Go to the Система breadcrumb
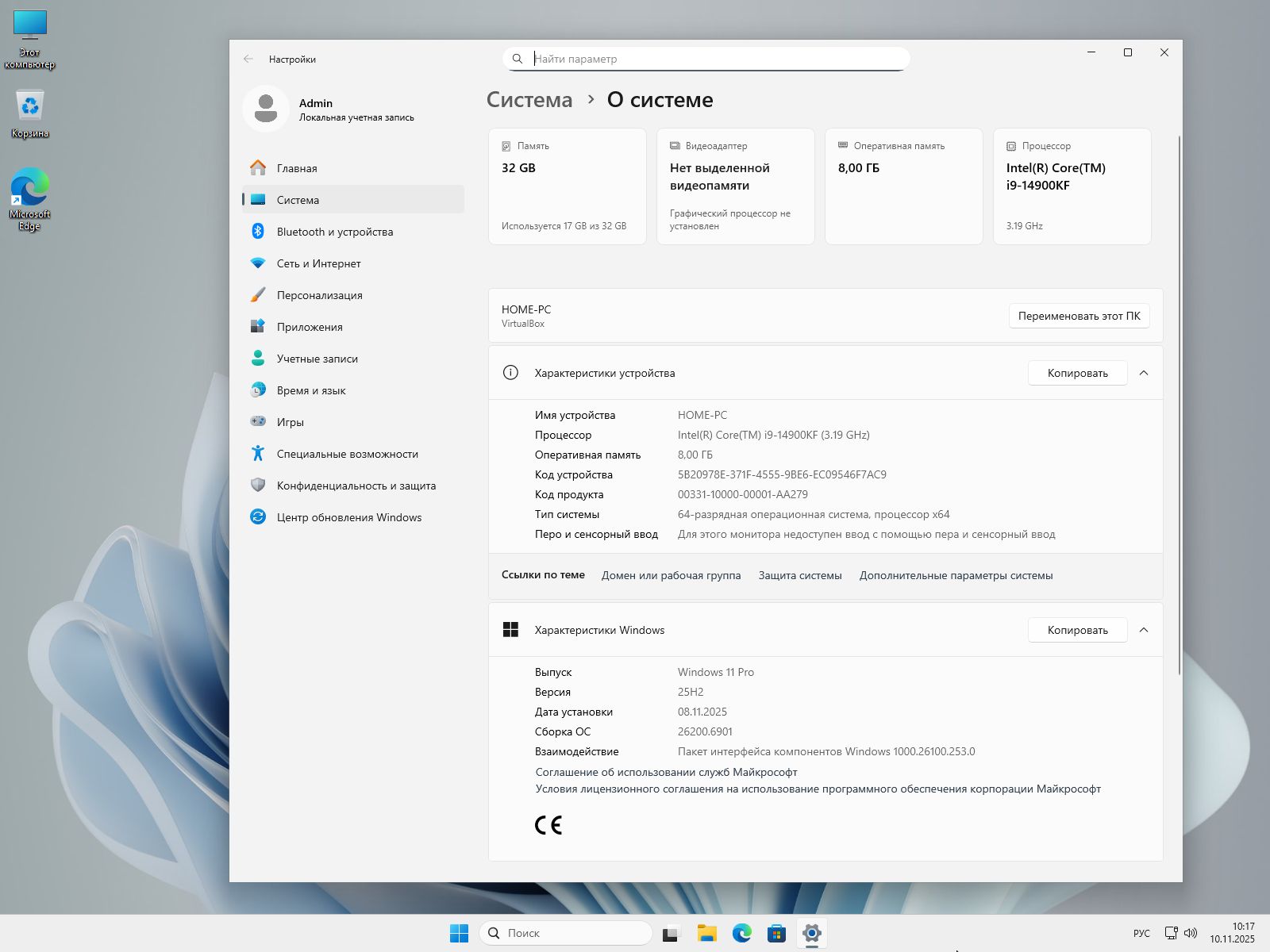1270x952 pixels. click(529, 100)
